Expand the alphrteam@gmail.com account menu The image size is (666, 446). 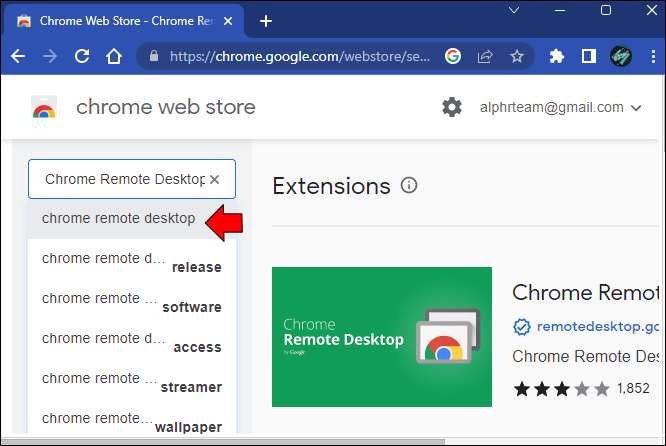pos(560,107)
